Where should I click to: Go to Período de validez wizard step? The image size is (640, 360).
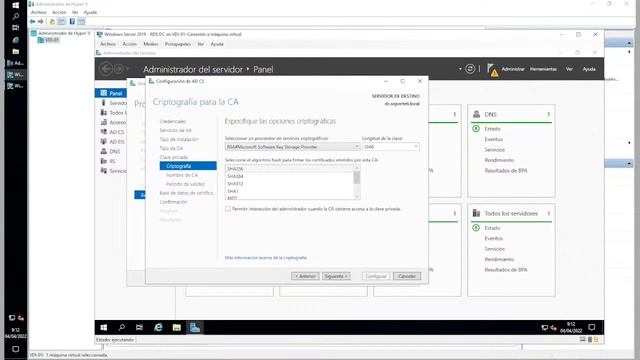(185, 184)
